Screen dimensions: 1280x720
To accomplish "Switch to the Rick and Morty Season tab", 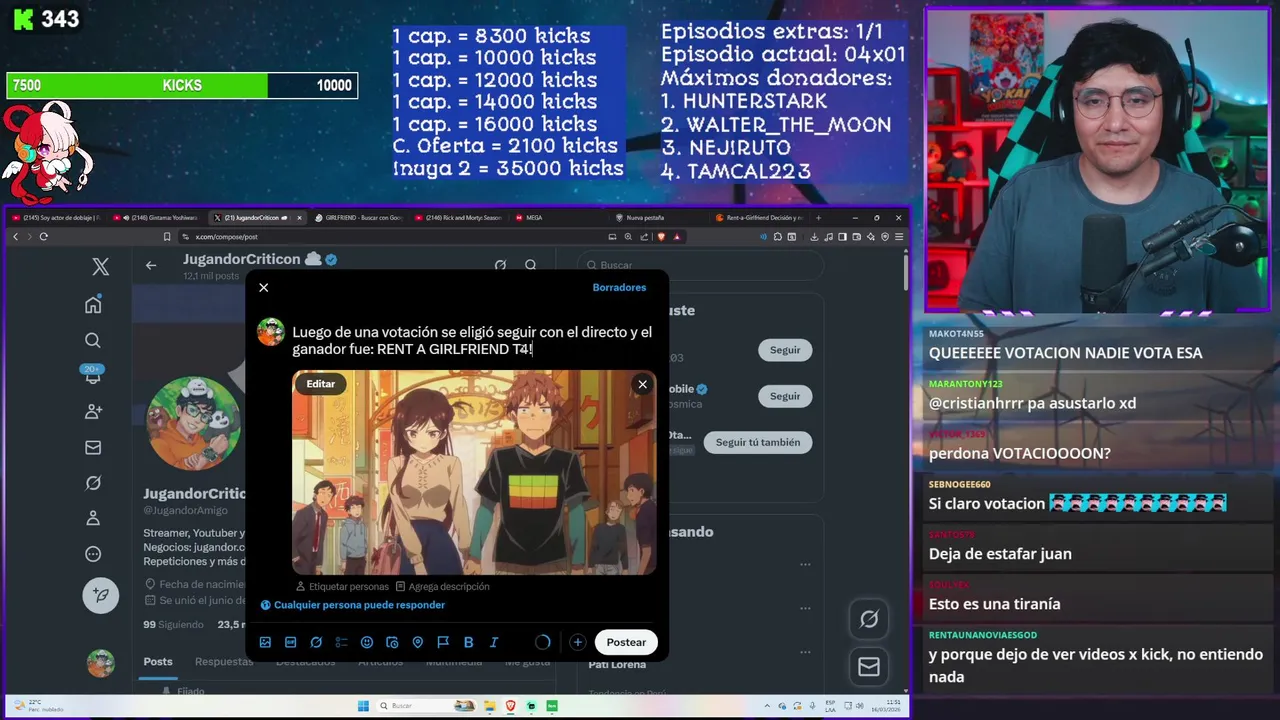I will 458,217.
